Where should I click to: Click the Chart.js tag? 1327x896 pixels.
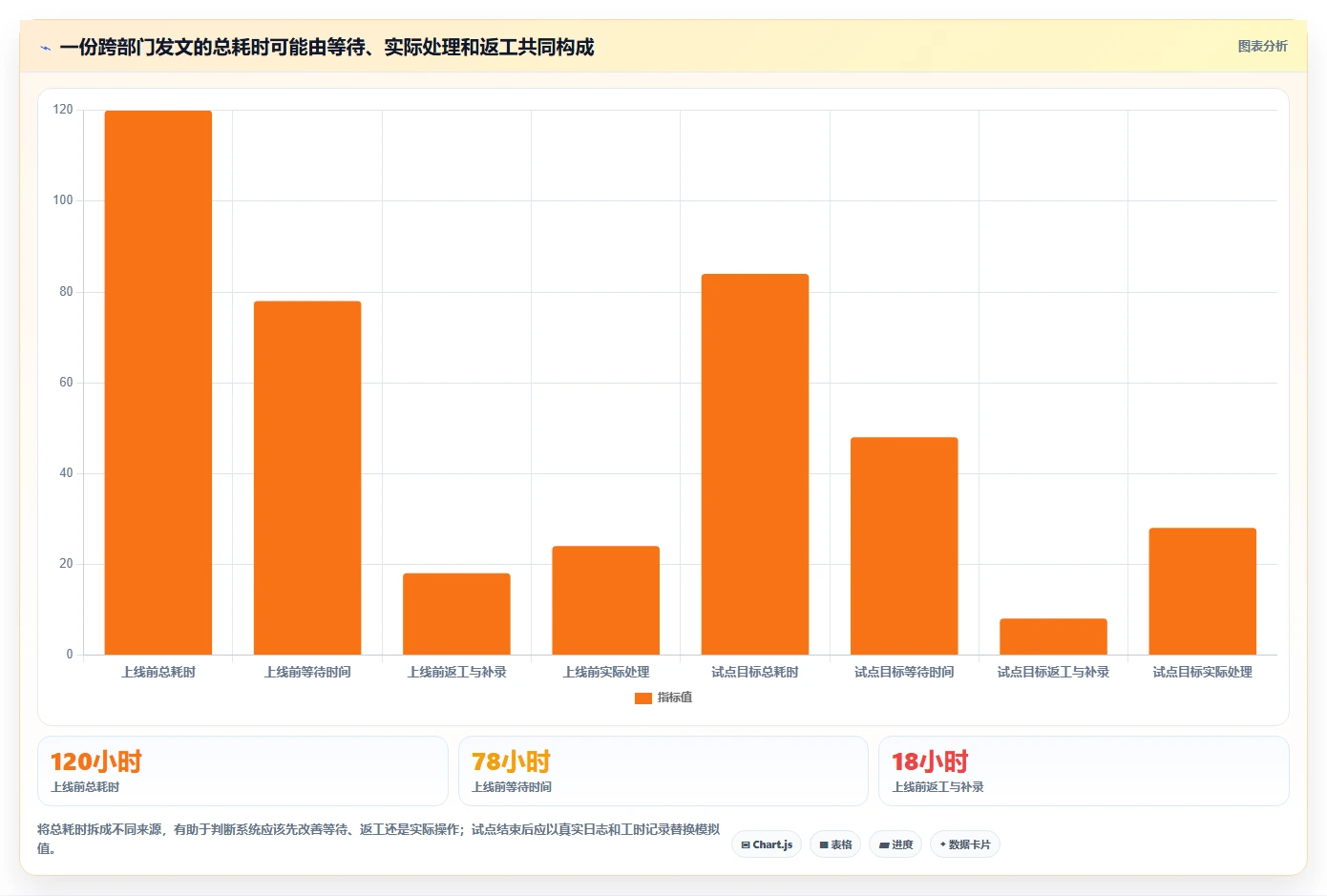767,844
